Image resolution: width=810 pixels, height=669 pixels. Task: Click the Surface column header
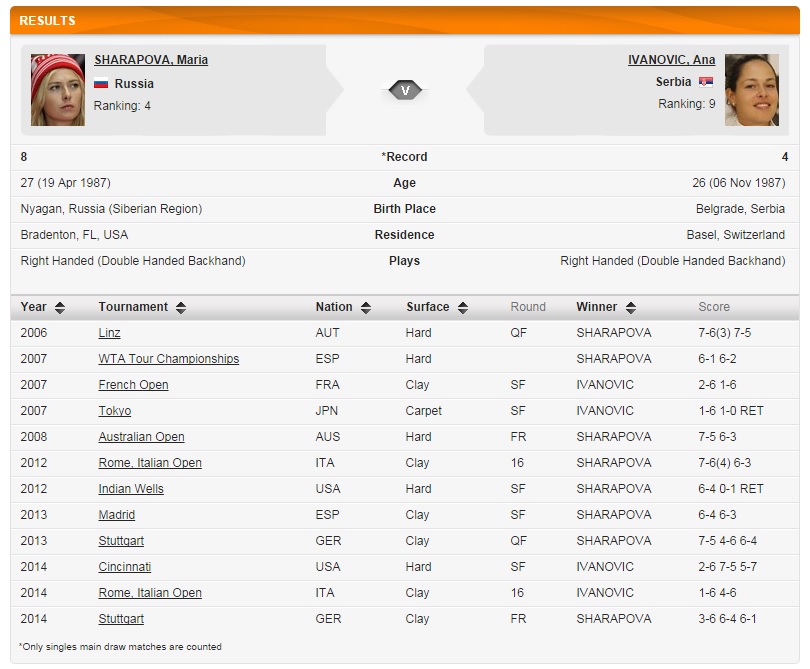coord(428,307)
